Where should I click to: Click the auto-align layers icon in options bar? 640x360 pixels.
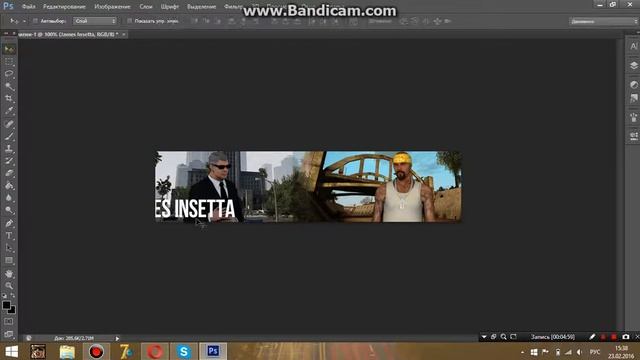click(x=353, y=21)
